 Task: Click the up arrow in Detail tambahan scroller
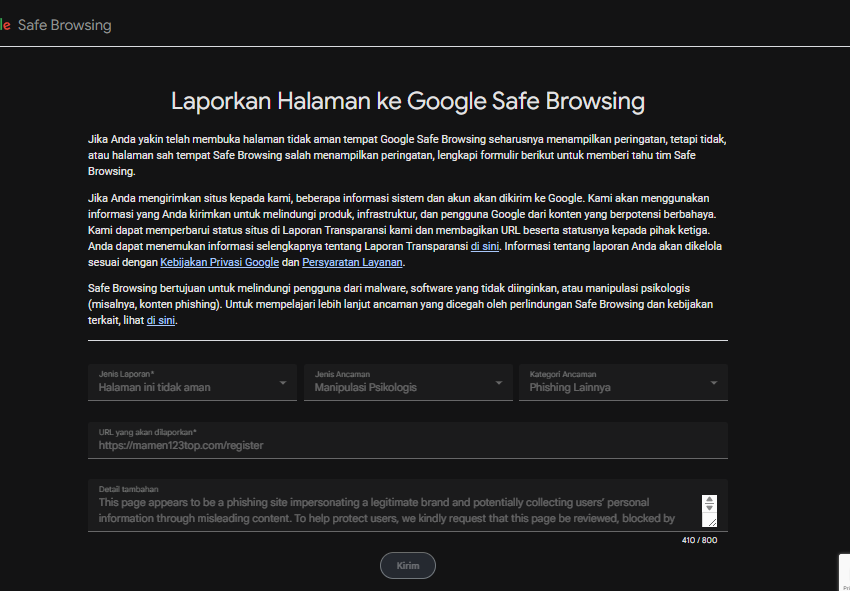(709, 500)
